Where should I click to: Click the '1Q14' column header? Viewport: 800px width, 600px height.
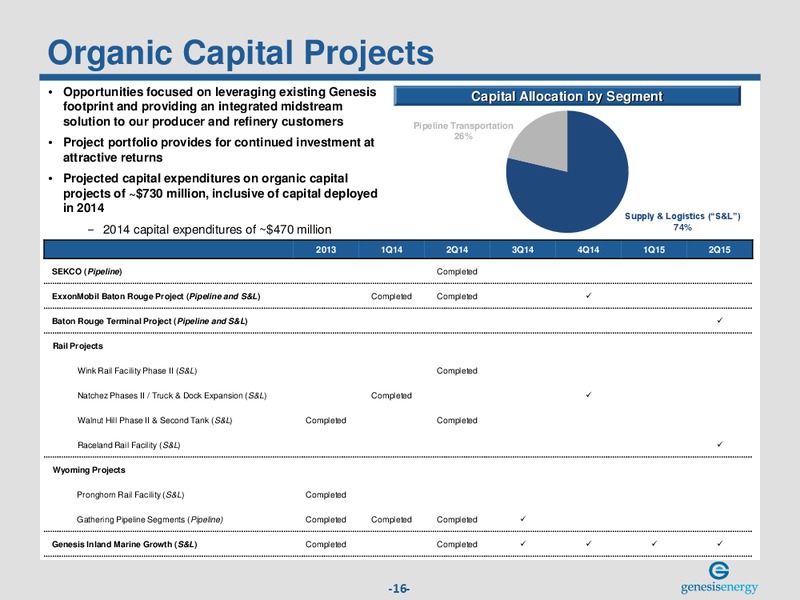pyautogui.click(x=391, y=249)
